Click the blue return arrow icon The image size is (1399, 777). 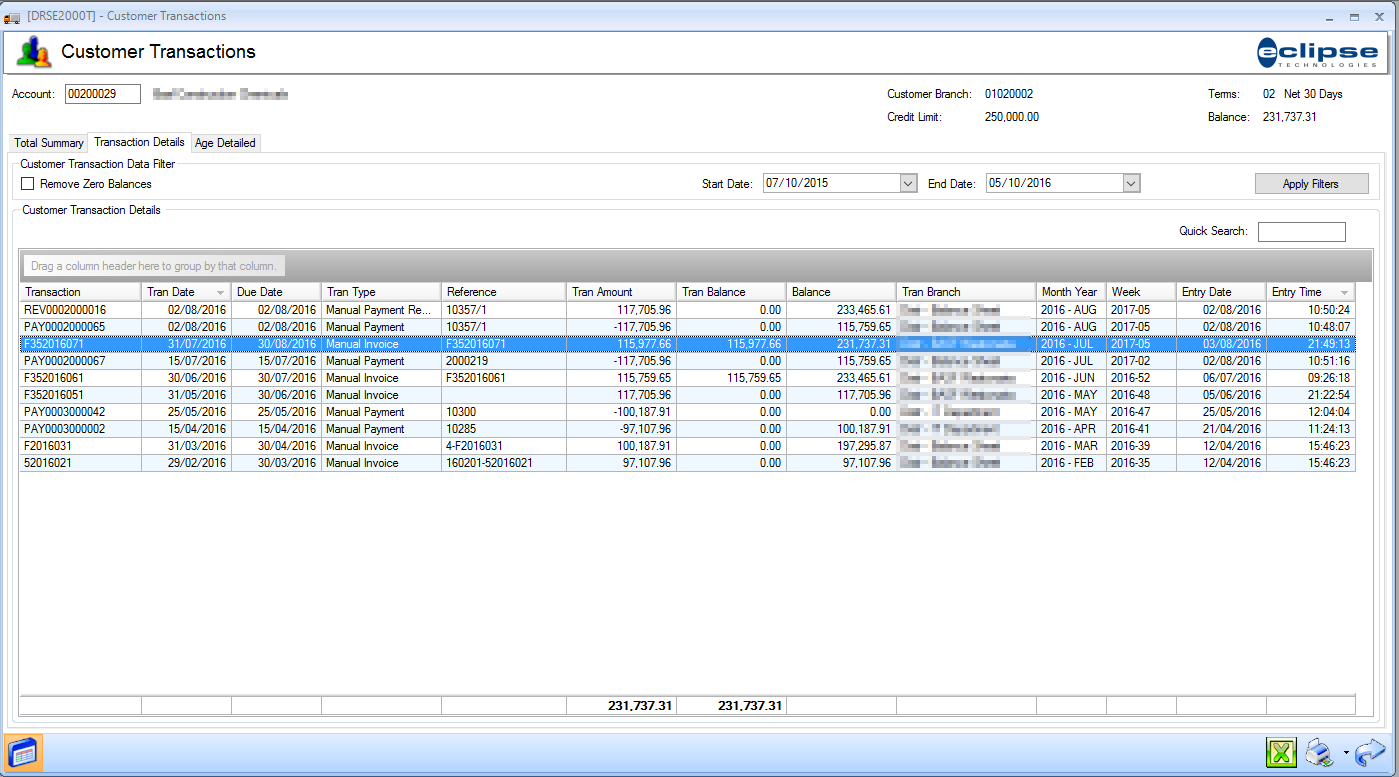click(1369, 753)
